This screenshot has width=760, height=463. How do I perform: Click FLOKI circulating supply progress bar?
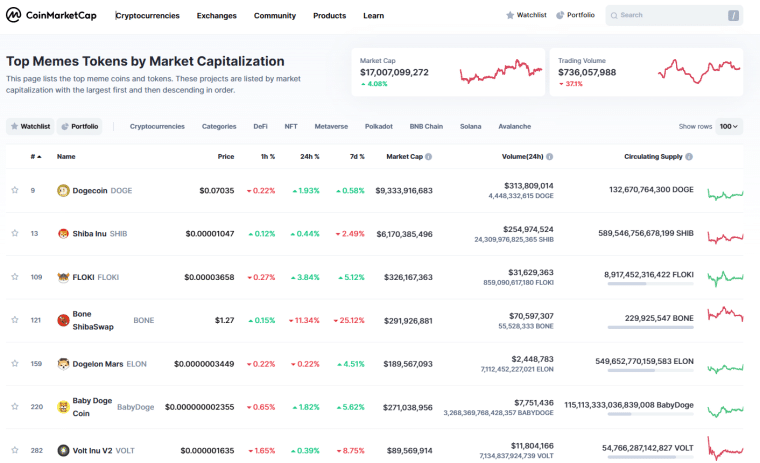[x=650, y=284]
